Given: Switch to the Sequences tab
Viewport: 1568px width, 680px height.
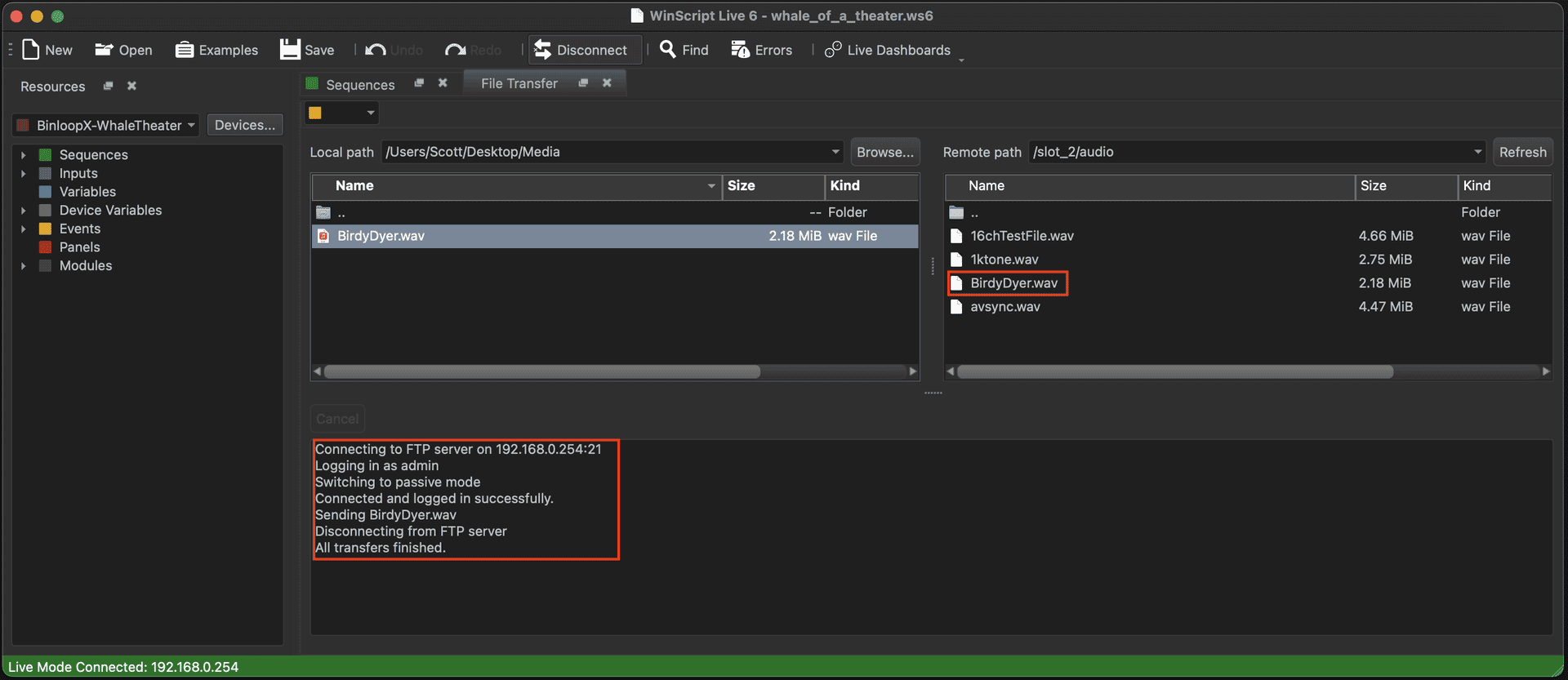Looking at the screenshot, I should 360,84.
